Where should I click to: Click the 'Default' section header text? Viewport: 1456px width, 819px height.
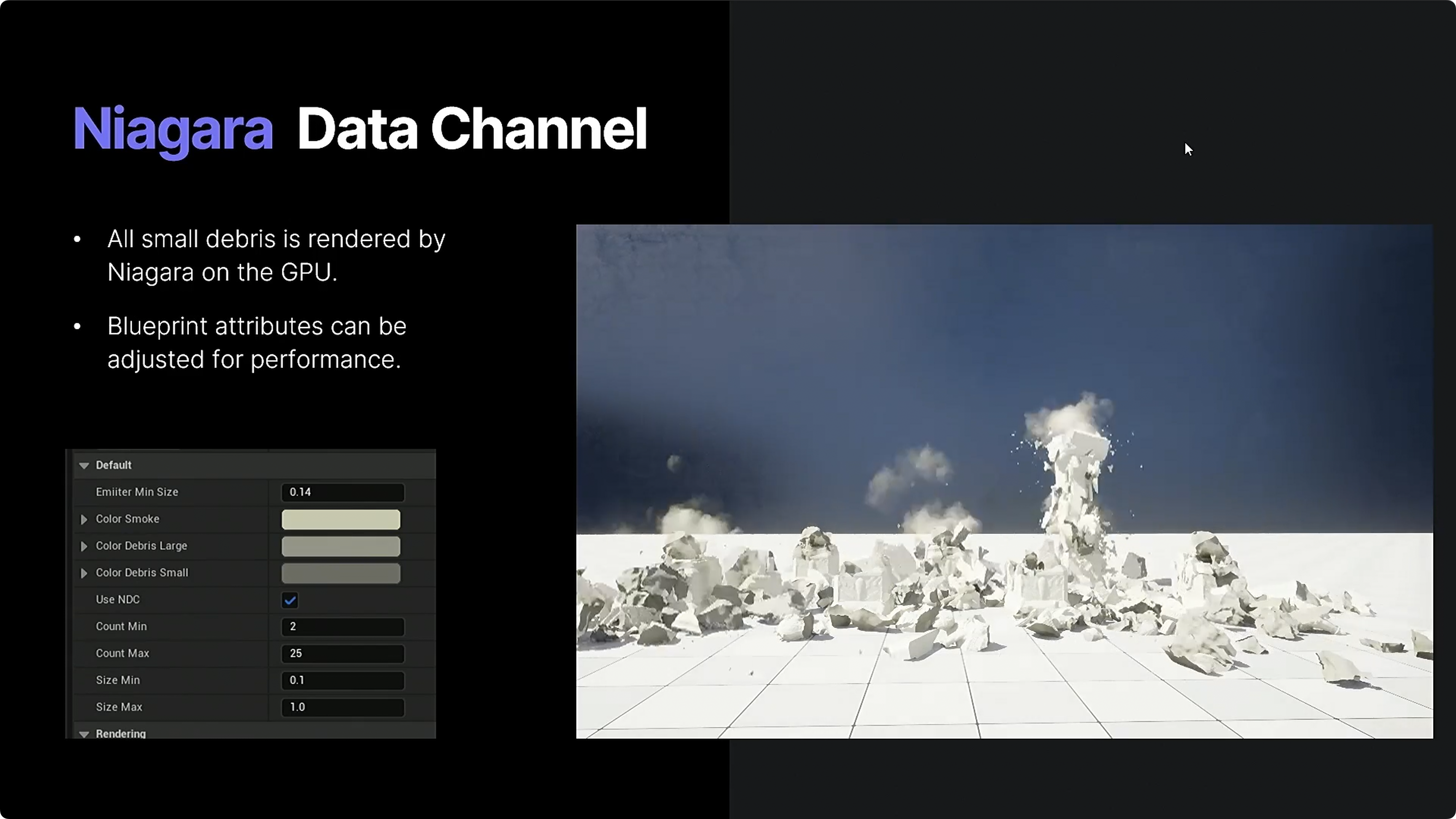[114, 465]
